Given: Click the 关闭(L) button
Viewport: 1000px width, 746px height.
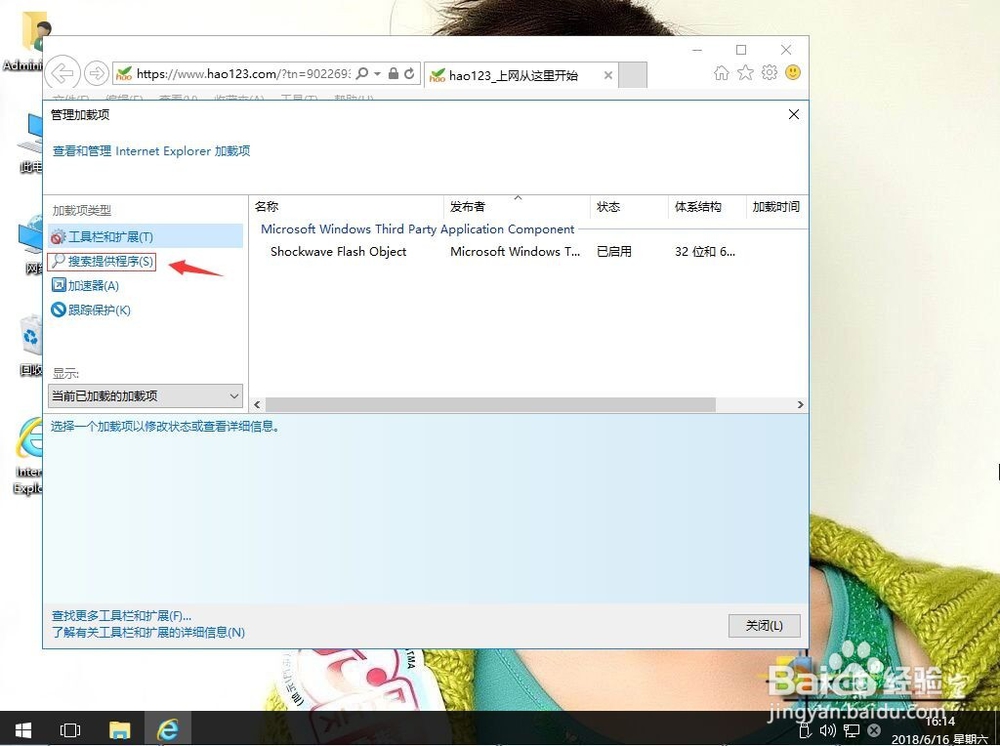Looking at the screenshot, I should [x=764, y=625].
